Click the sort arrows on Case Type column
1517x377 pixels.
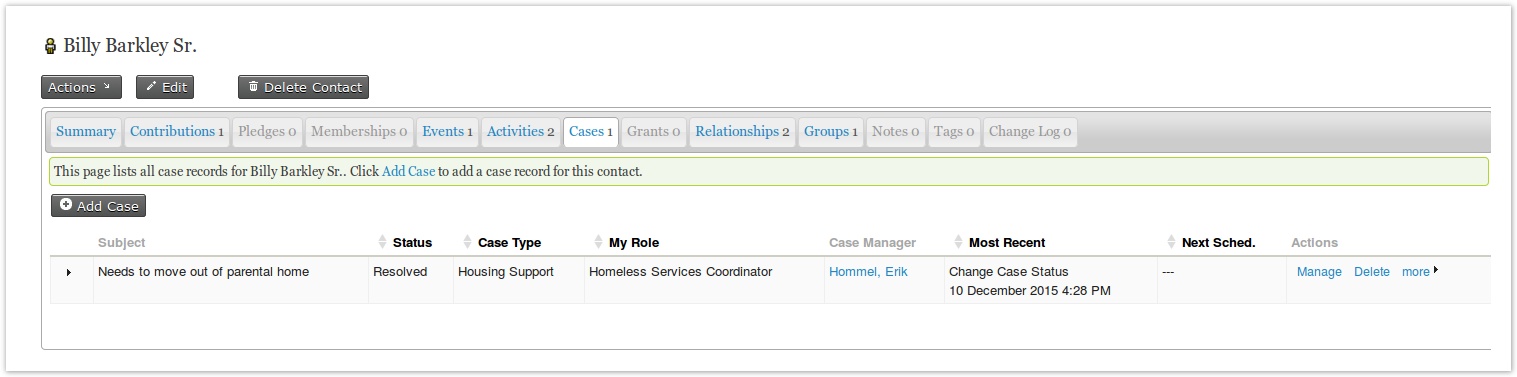pos(467,242)
